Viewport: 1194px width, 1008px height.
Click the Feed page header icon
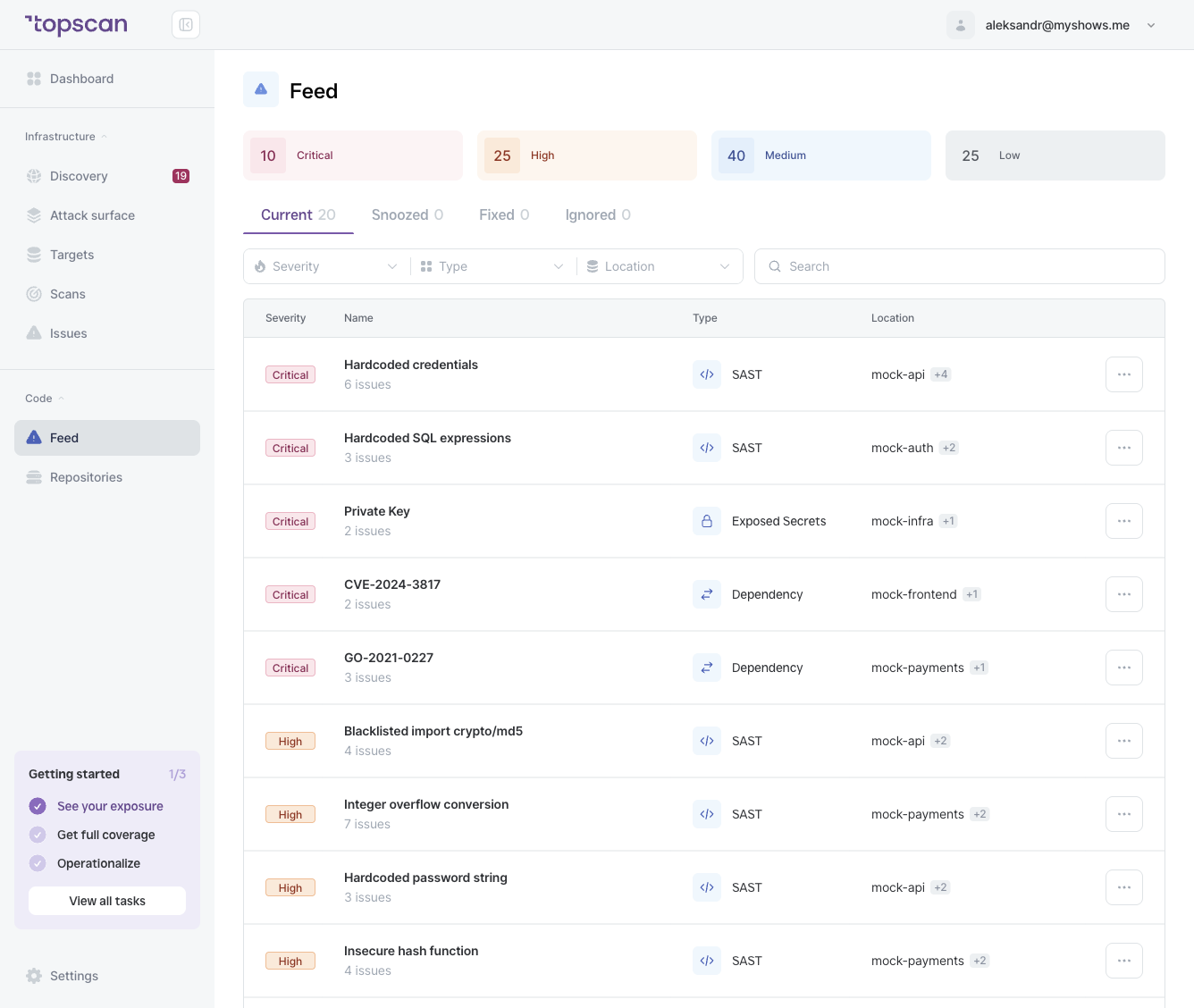(x=261, y=89)
